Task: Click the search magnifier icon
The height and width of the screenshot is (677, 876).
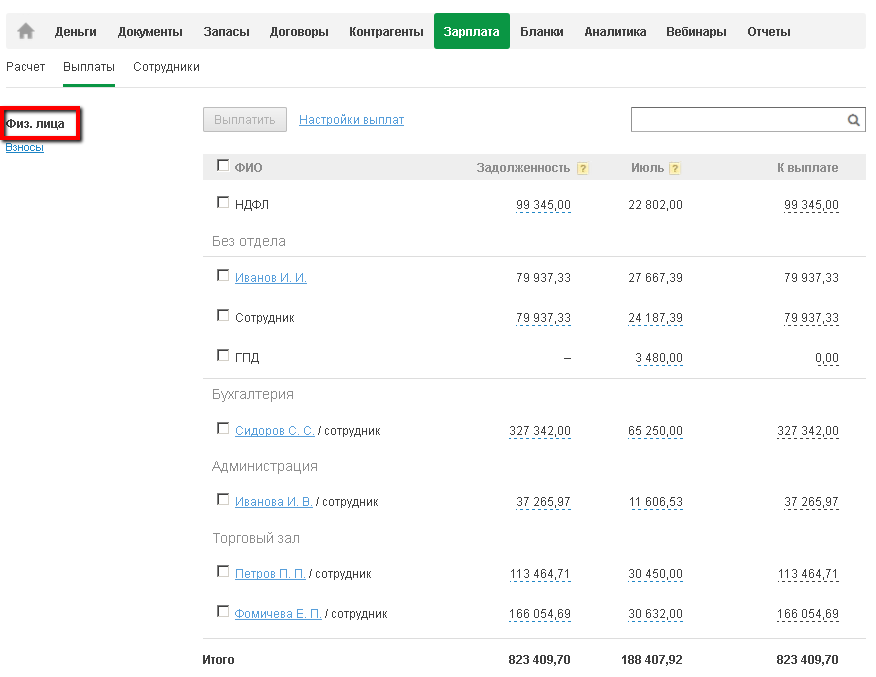Action: point(854,120)
